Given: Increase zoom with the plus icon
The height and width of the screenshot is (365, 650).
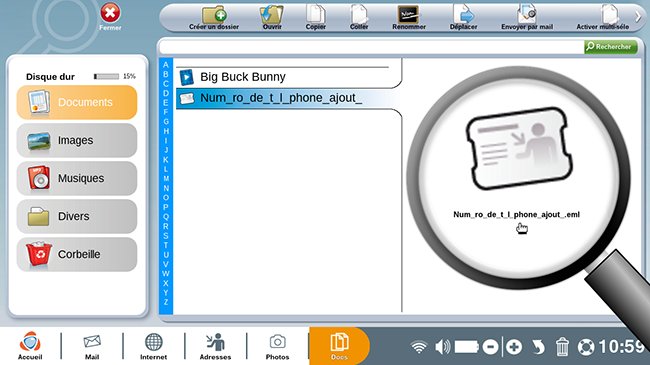Looking at the screenshot, I should [x=514, y=347].
